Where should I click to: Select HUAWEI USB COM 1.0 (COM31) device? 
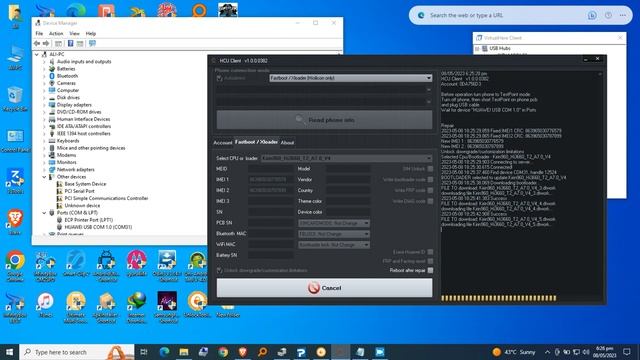pyautogui.click(x=98, y=227)
